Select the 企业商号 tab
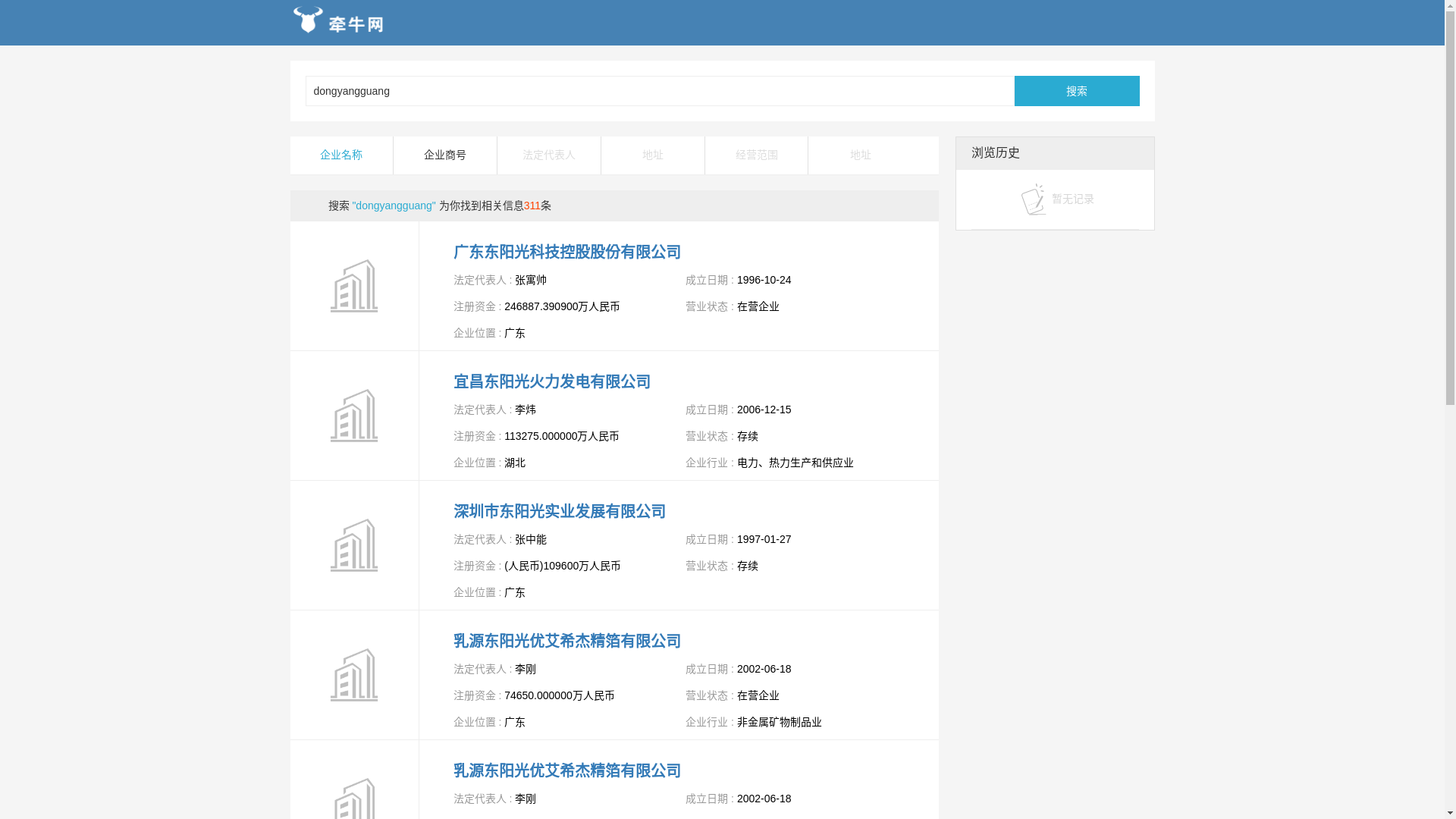The image size is (1456, 819). tap(445, 155)
